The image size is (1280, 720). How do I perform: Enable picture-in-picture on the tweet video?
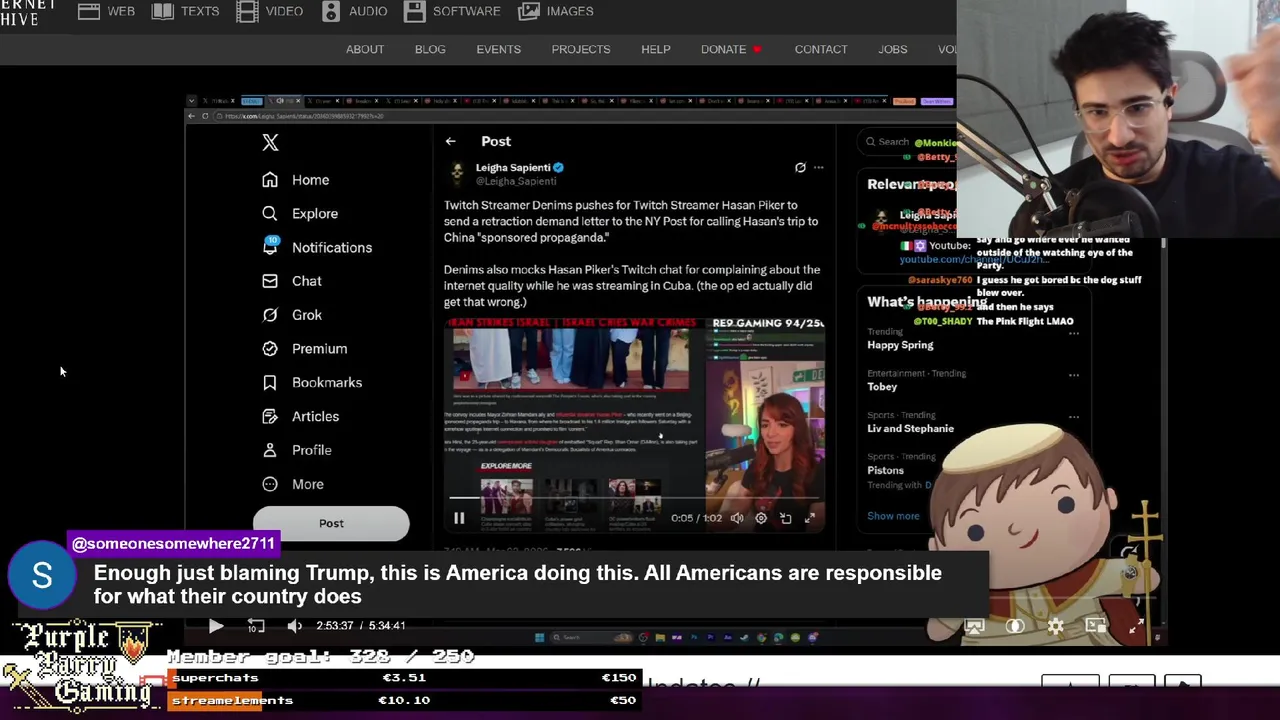(785, 518)
